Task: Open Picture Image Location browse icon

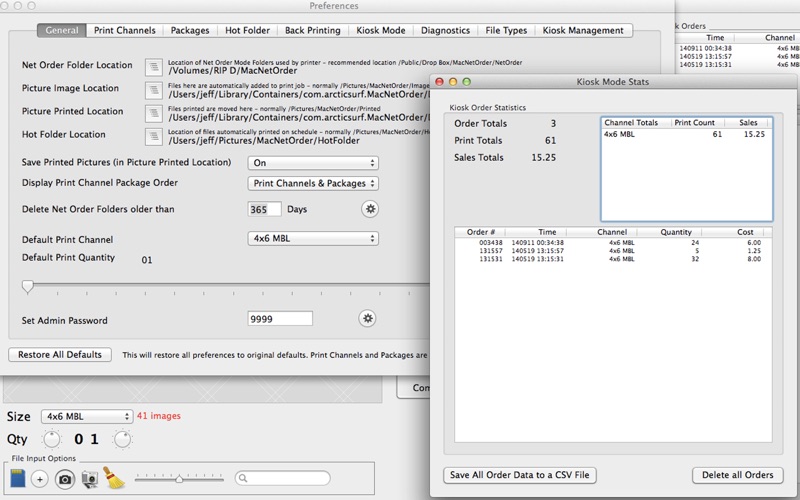Action: [154, 90]
